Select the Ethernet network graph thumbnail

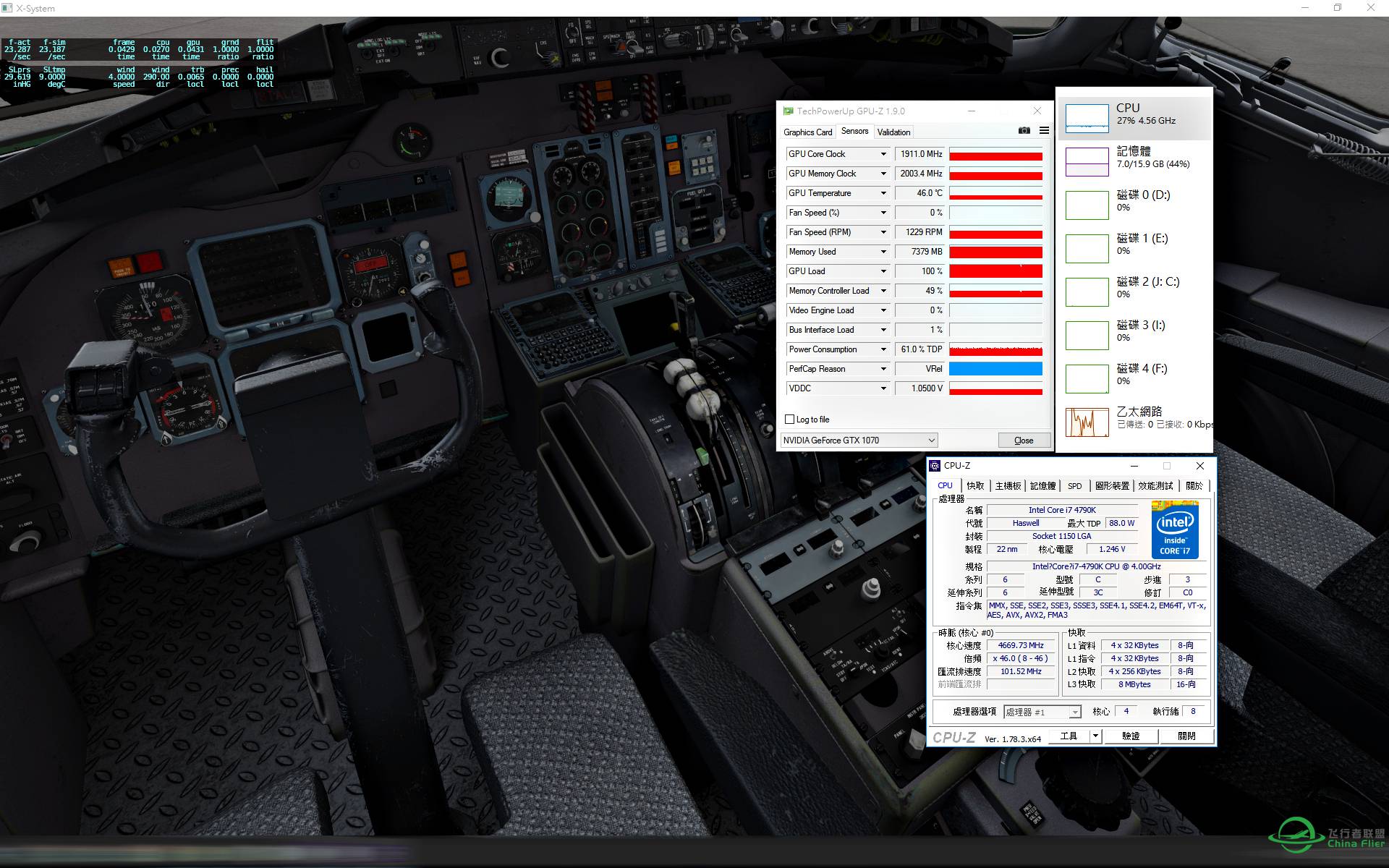click(1087, 422)
